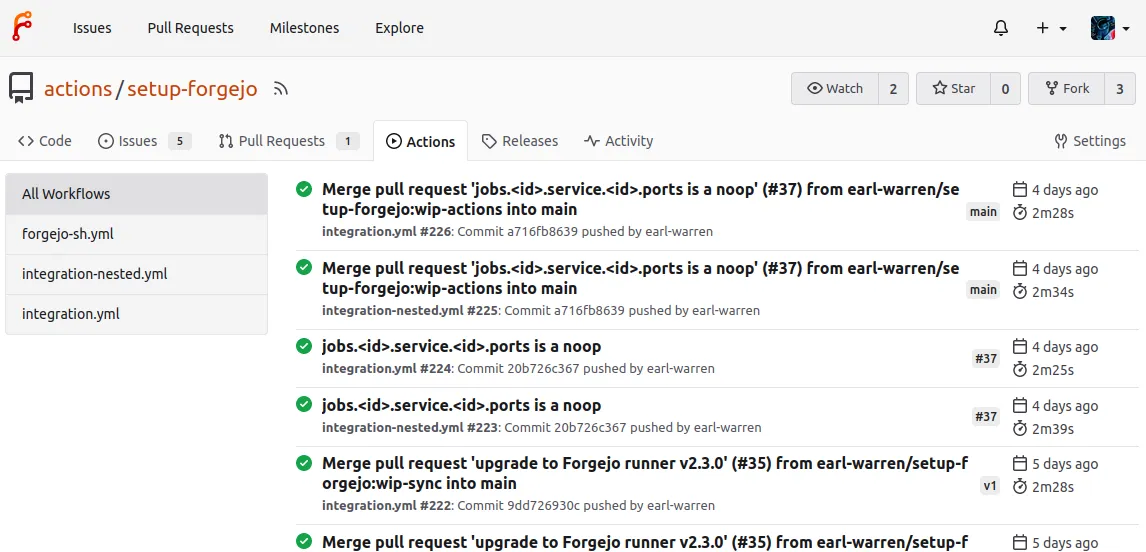Open the user avatar dropdown
The width and height of the screenshot is (1146, 552).
(1108, 28)
